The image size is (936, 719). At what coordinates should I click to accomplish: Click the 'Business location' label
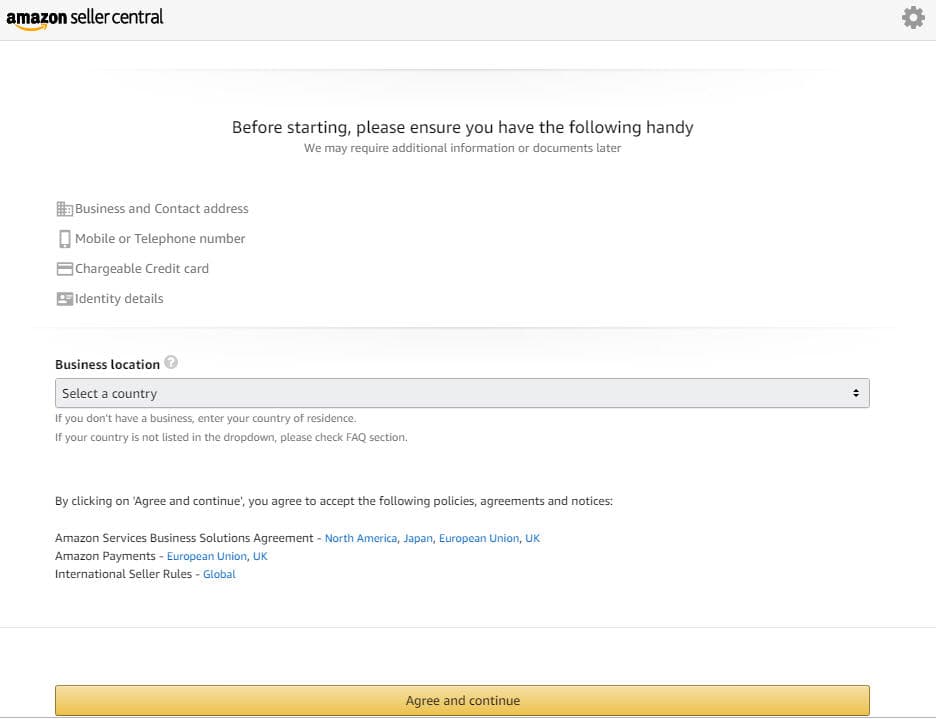107,364
